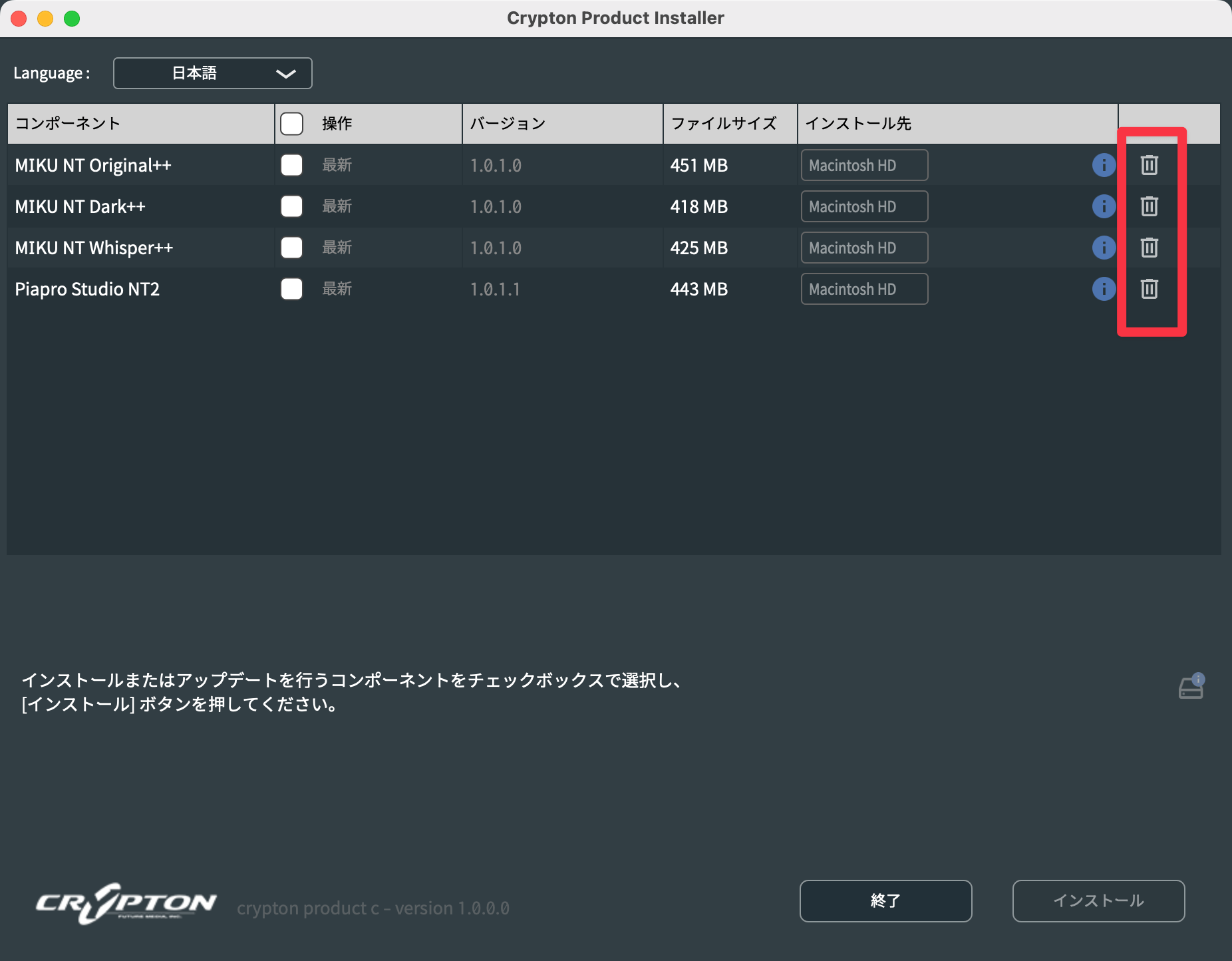1232x961 pixels.
Task: Click the info icon for MIKU NT Dark++
Action: coord(1104,206)
